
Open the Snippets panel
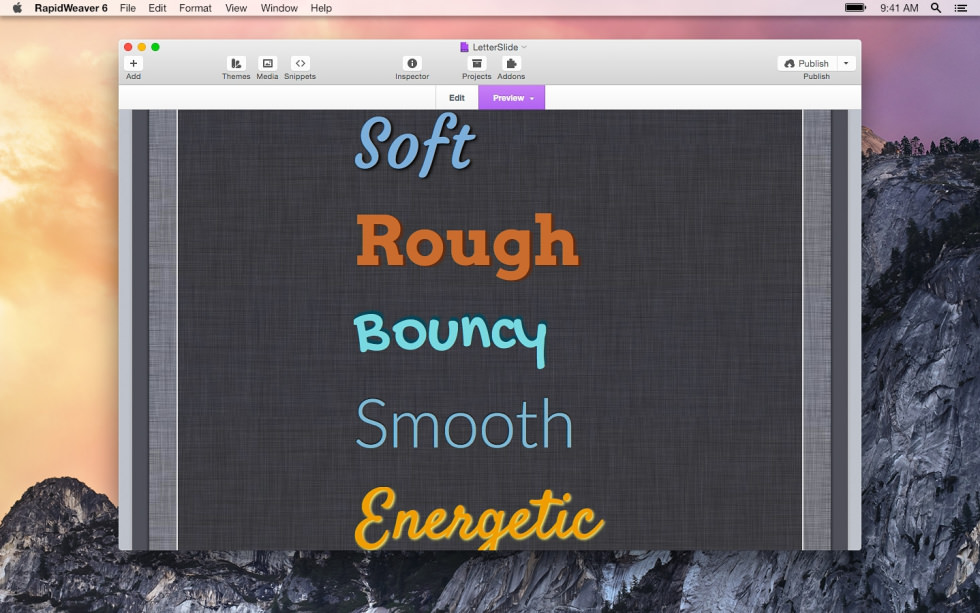300,63
